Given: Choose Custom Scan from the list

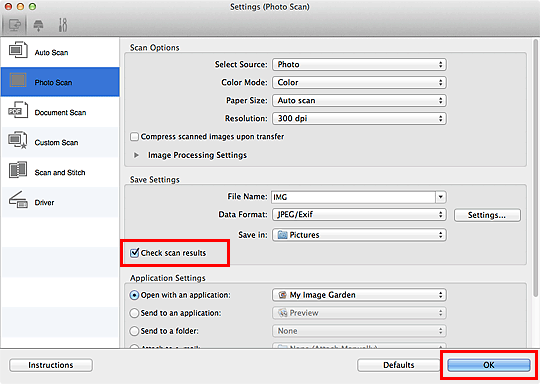Looking at the screenshot, I should pos(60,142).
